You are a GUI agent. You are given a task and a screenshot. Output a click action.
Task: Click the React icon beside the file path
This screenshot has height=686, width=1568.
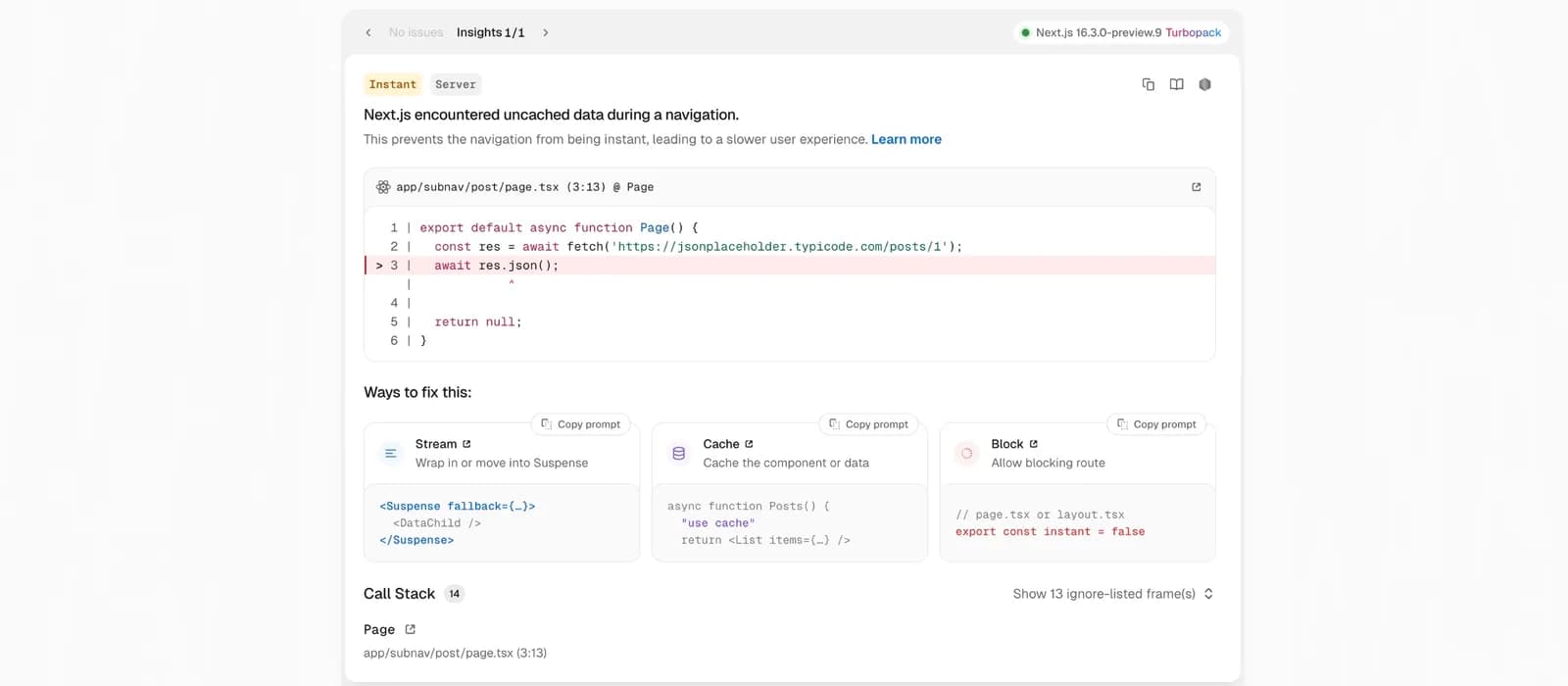point(383,187)
